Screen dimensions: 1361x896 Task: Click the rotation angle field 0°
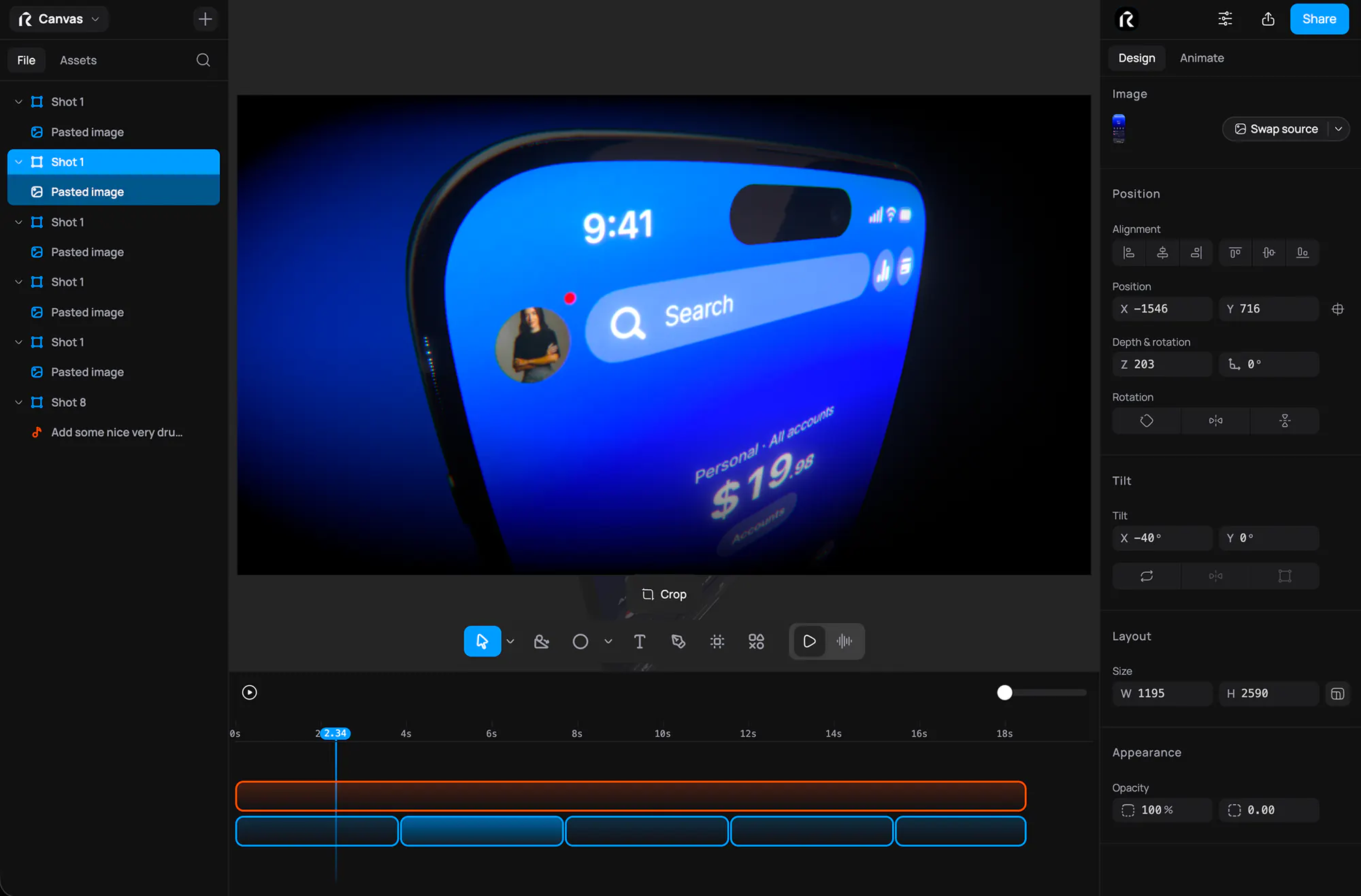click(1269, 365)
